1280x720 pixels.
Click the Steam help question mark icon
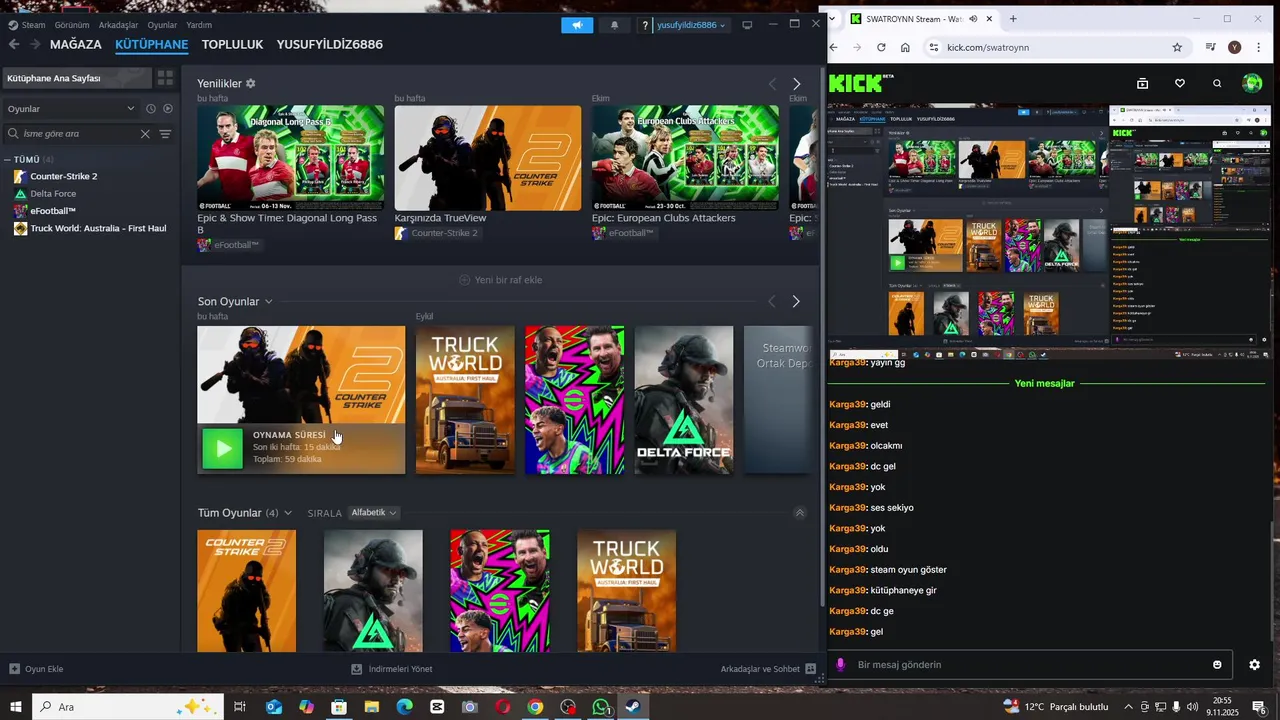(x=645, y=25)
